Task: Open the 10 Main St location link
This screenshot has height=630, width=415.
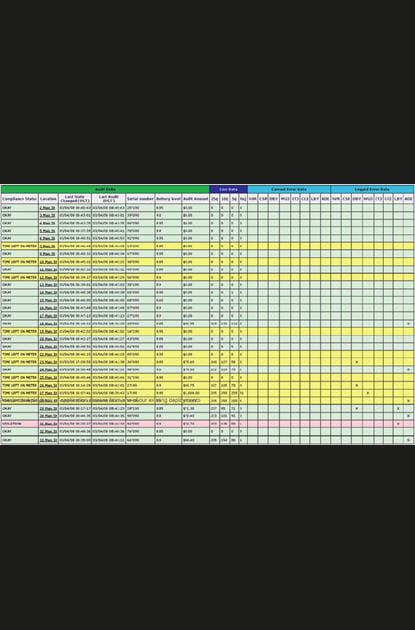Action: click(47, 262)
